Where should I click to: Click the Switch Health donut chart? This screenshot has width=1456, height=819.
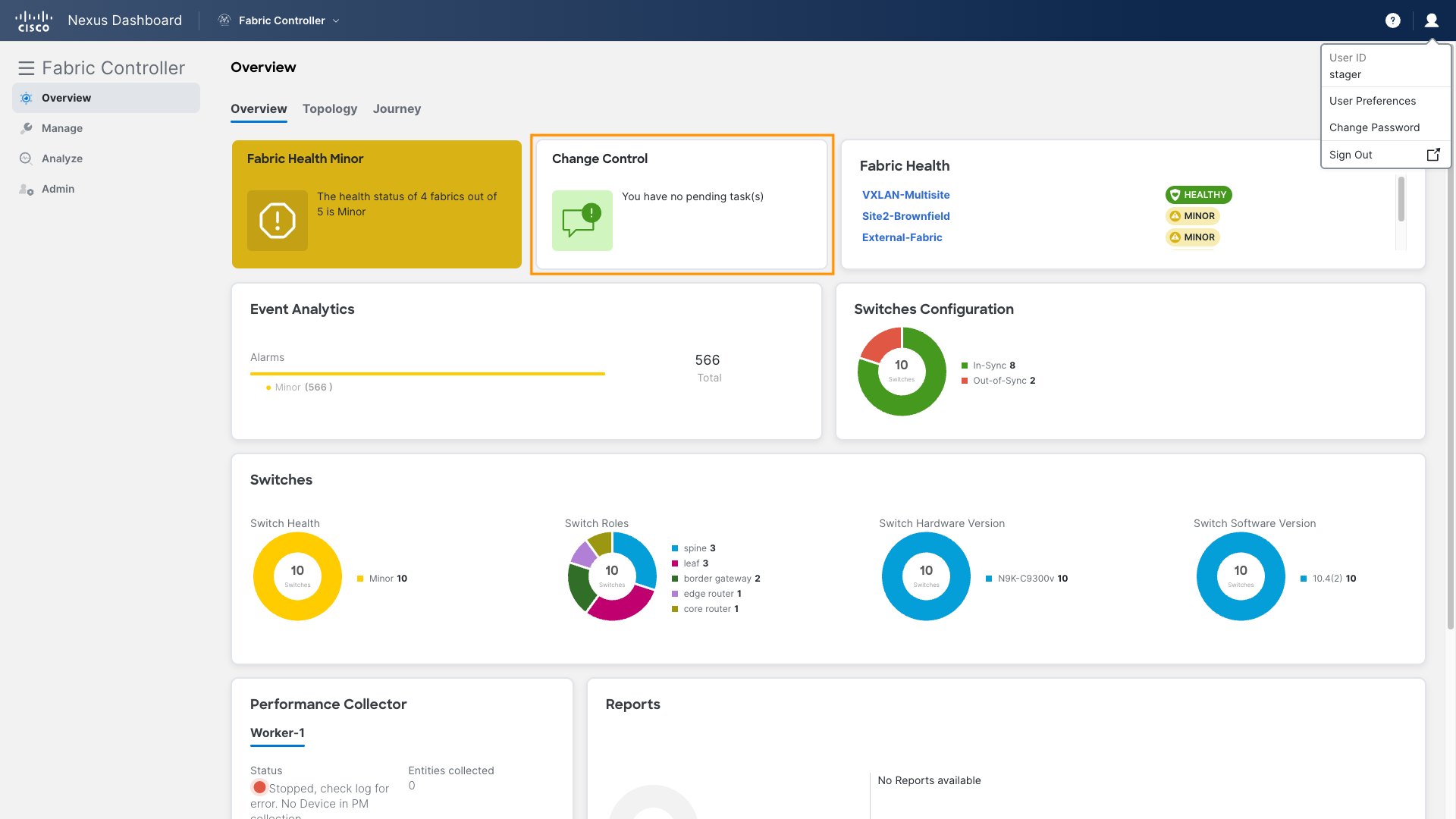297,576
